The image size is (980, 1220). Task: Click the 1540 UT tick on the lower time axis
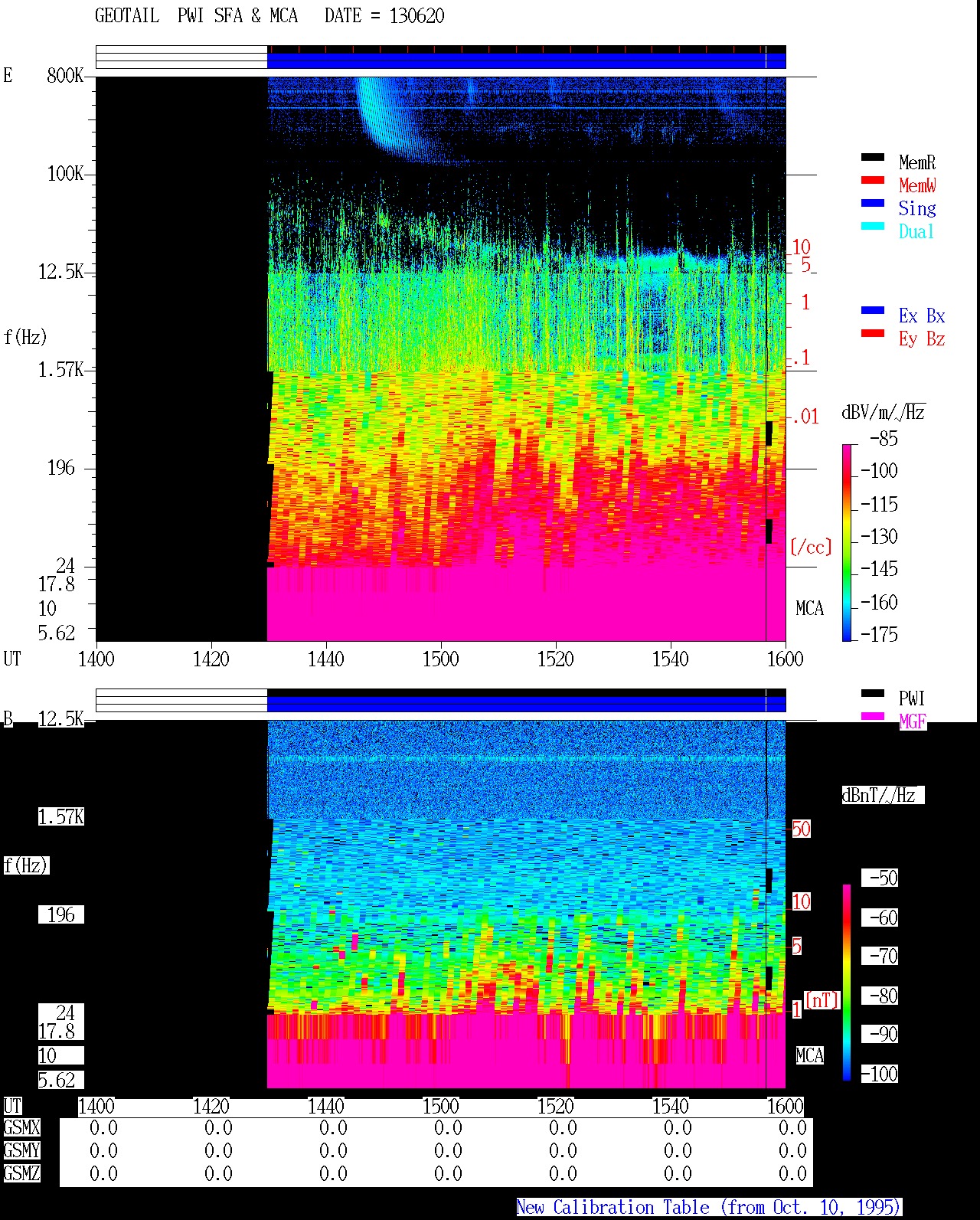[x=670, y=1106]
